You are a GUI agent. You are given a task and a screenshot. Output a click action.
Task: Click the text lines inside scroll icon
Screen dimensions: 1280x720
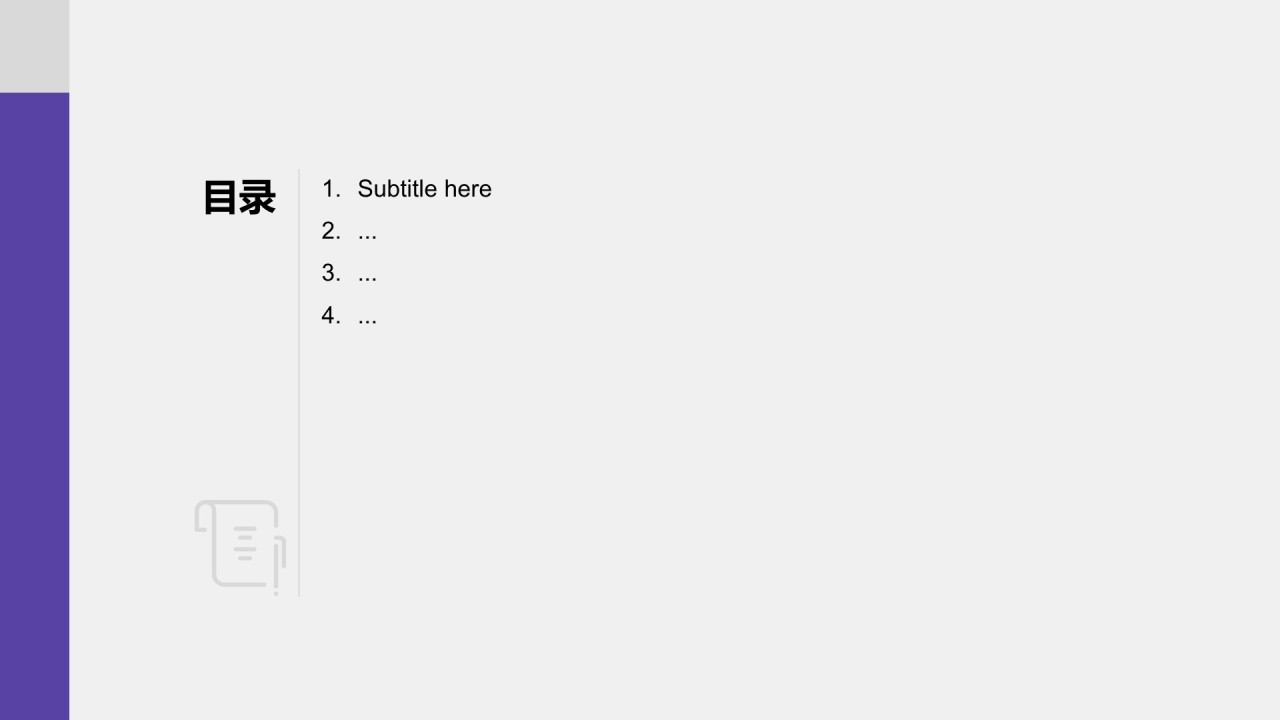coord(245,543)
